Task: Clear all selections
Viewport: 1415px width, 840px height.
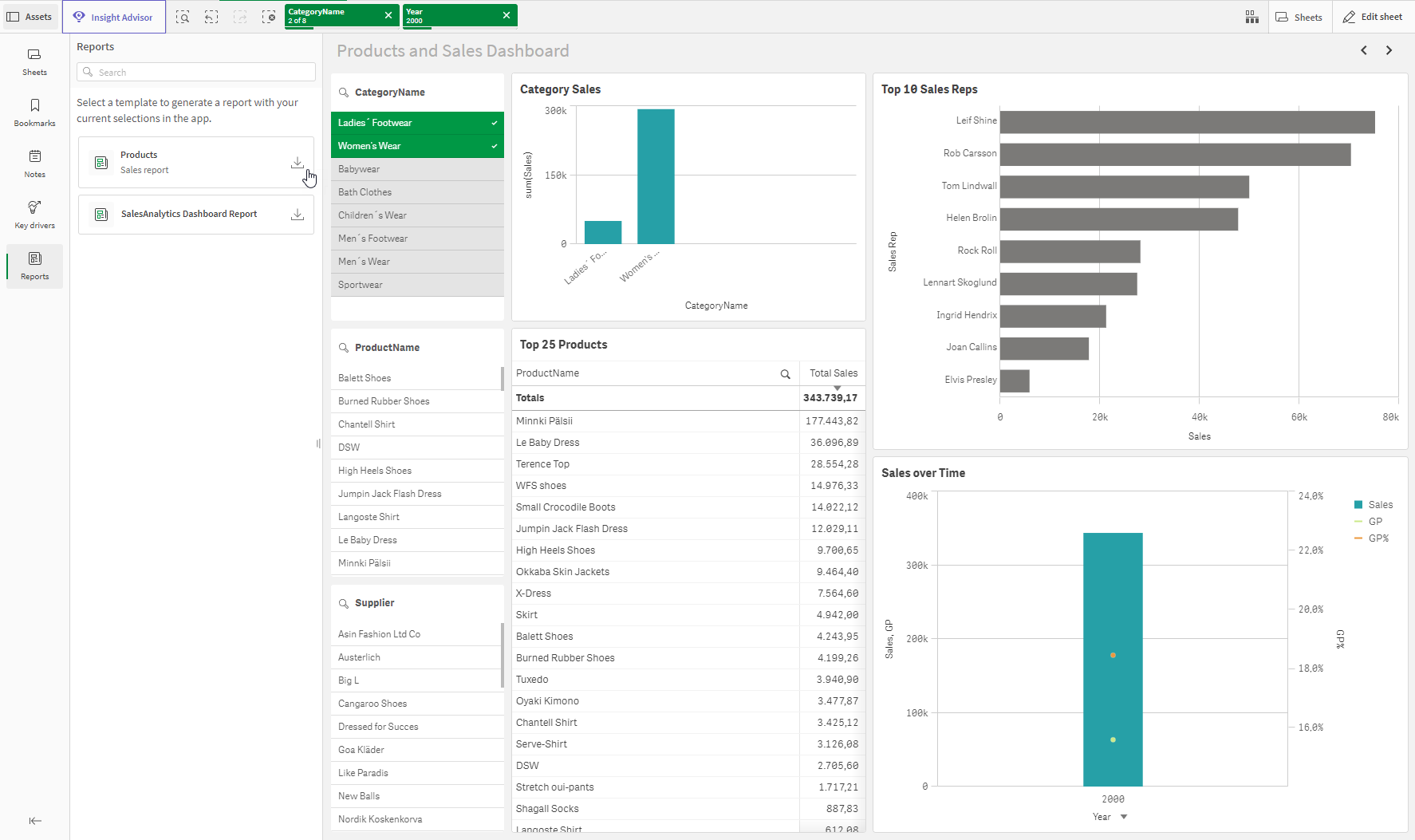Action: pos(269,17)
